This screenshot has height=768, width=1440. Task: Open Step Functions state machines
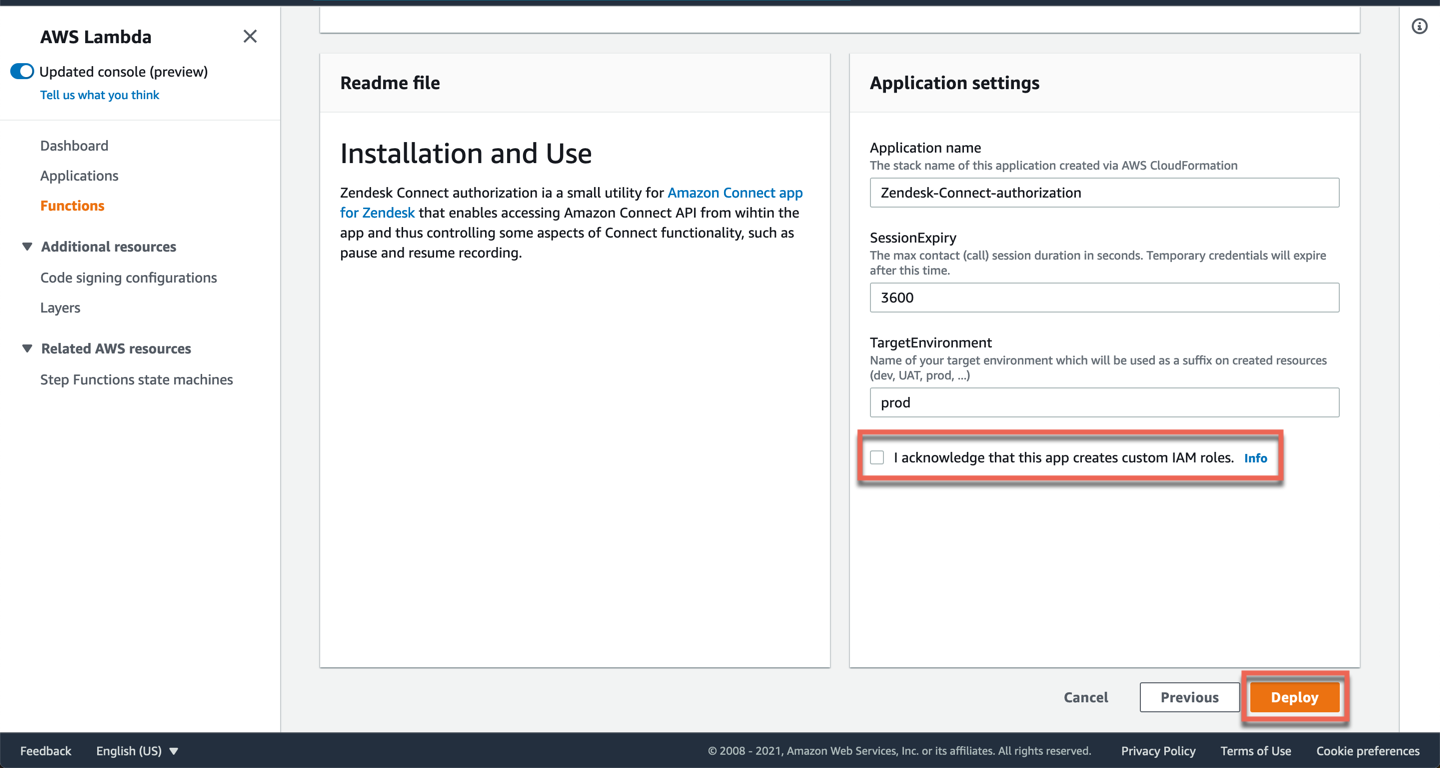click(136, 380)
